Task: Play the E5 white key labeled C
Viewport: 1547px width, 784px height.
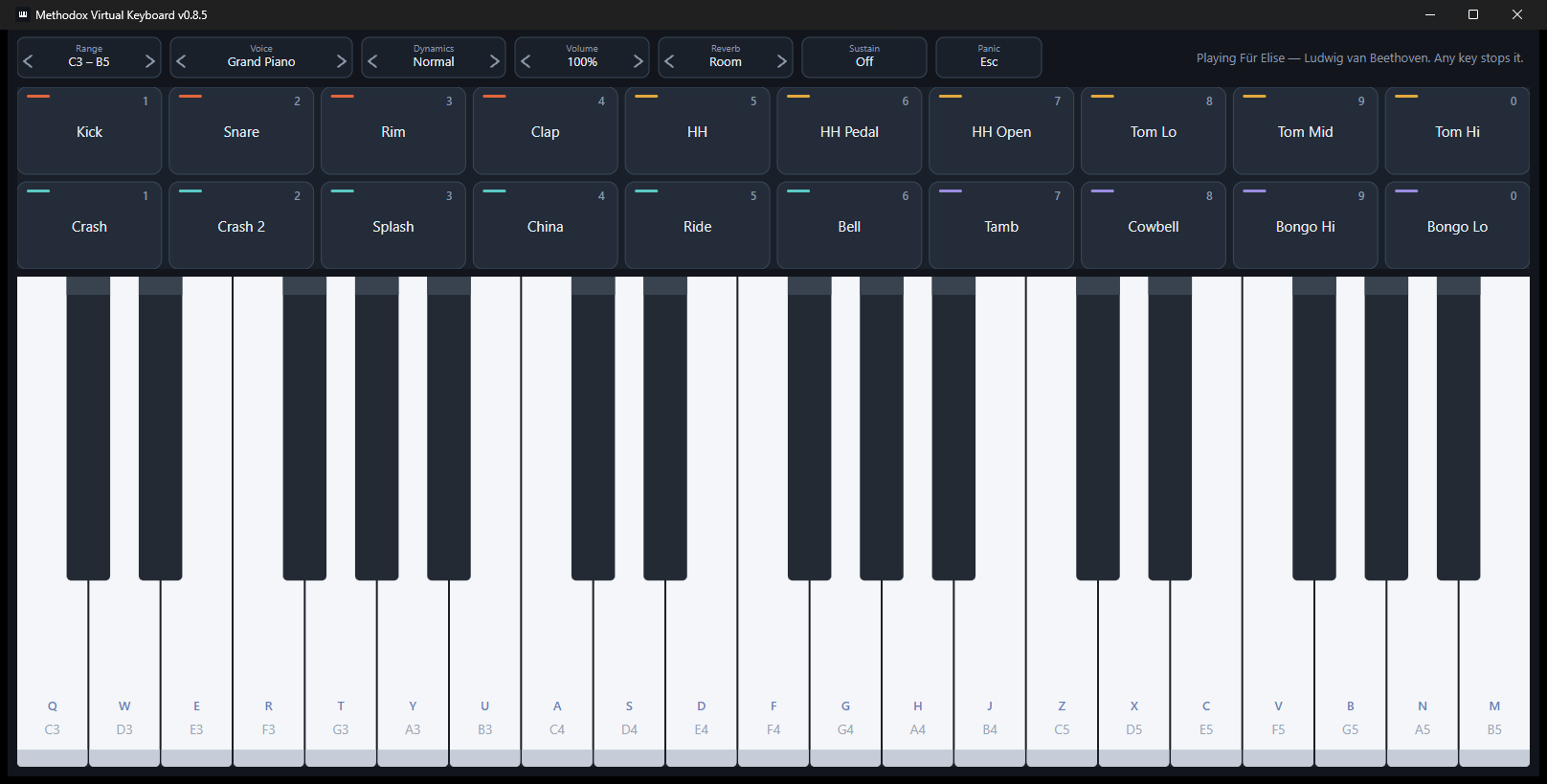Action: 1206,670
